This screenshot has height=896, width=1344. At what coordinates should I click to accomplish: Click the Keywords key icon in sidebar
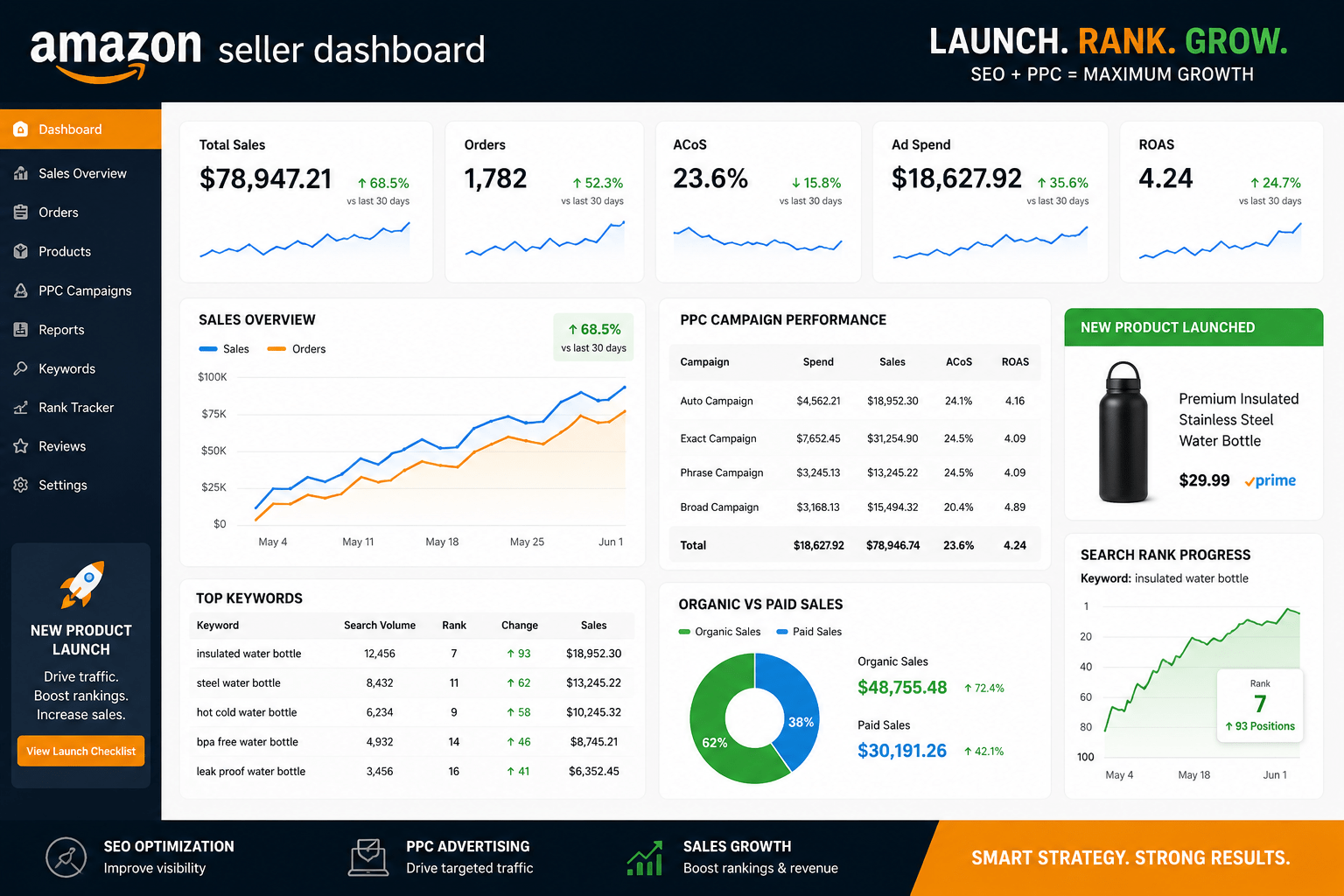21,368
